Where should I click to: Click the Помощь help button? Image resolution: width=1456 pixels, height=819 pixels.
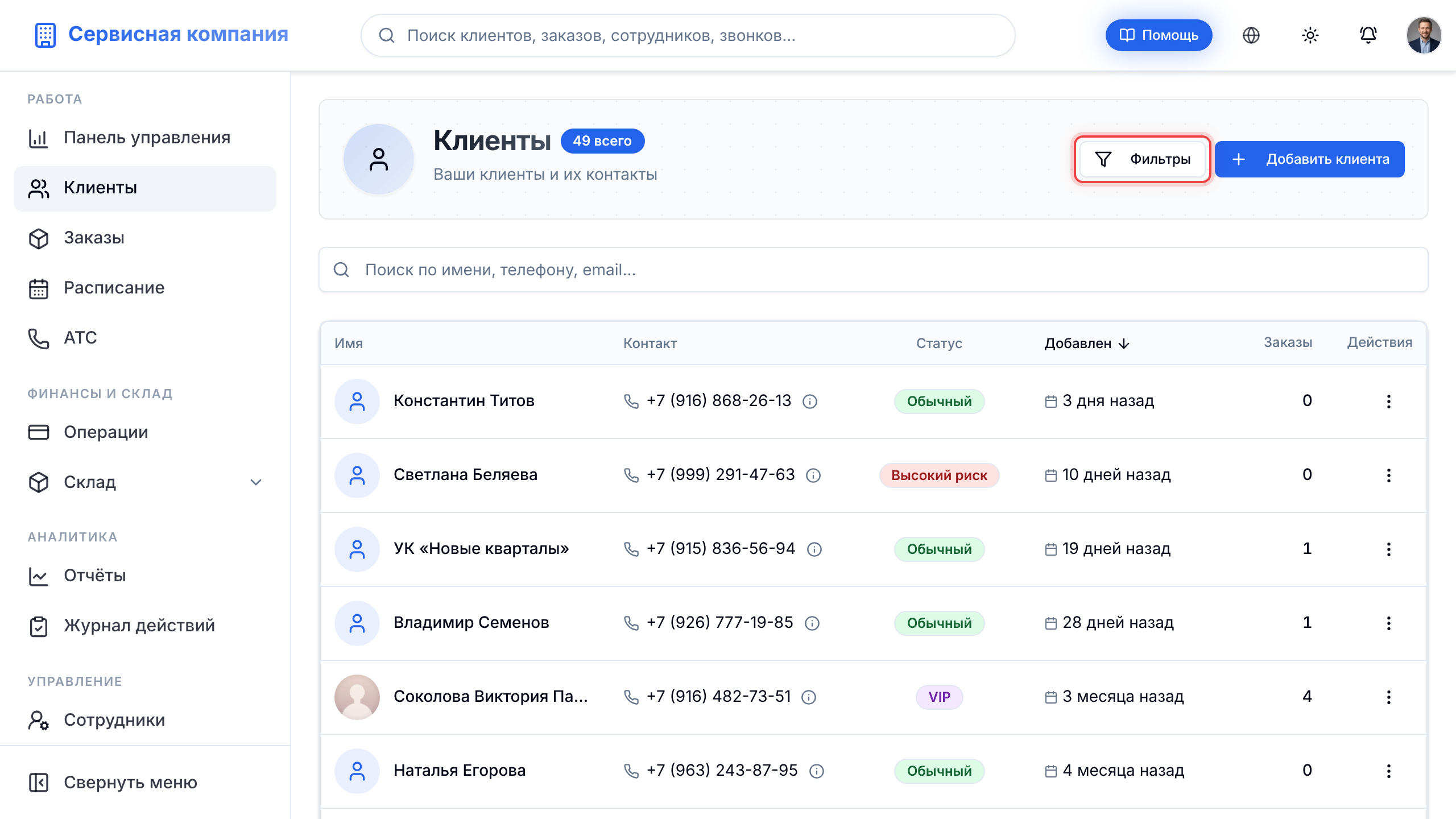(x=1159, y=35)
